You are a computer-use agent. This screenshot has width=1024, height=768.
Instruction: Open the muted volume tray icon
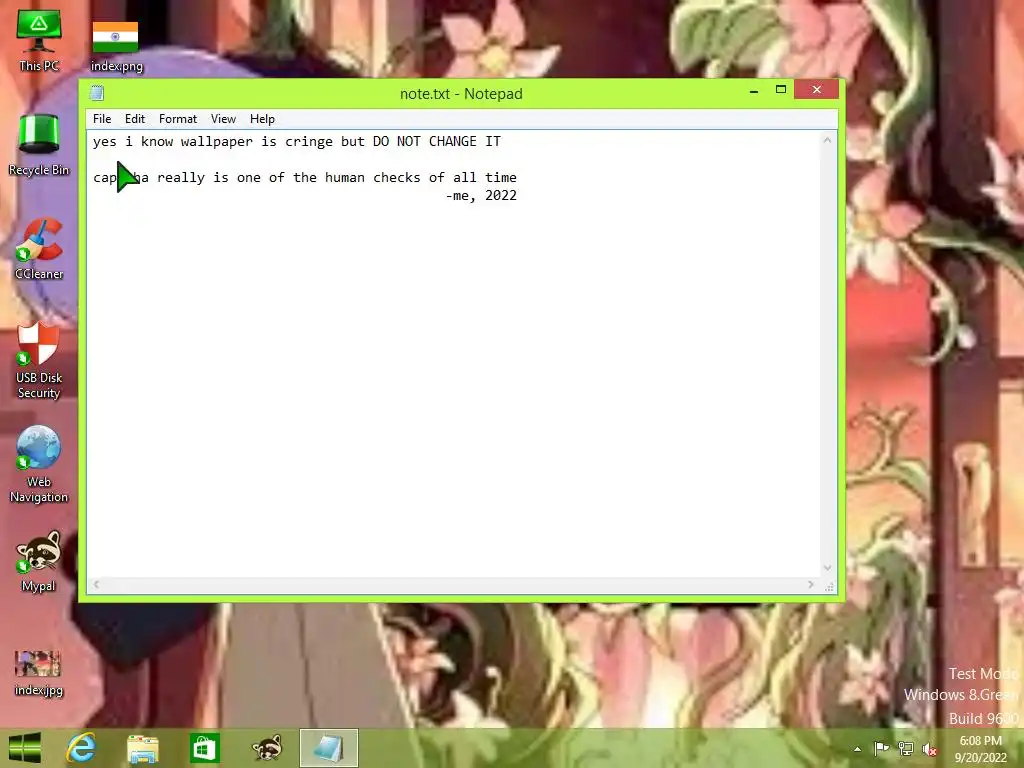(x=929, y=749)
